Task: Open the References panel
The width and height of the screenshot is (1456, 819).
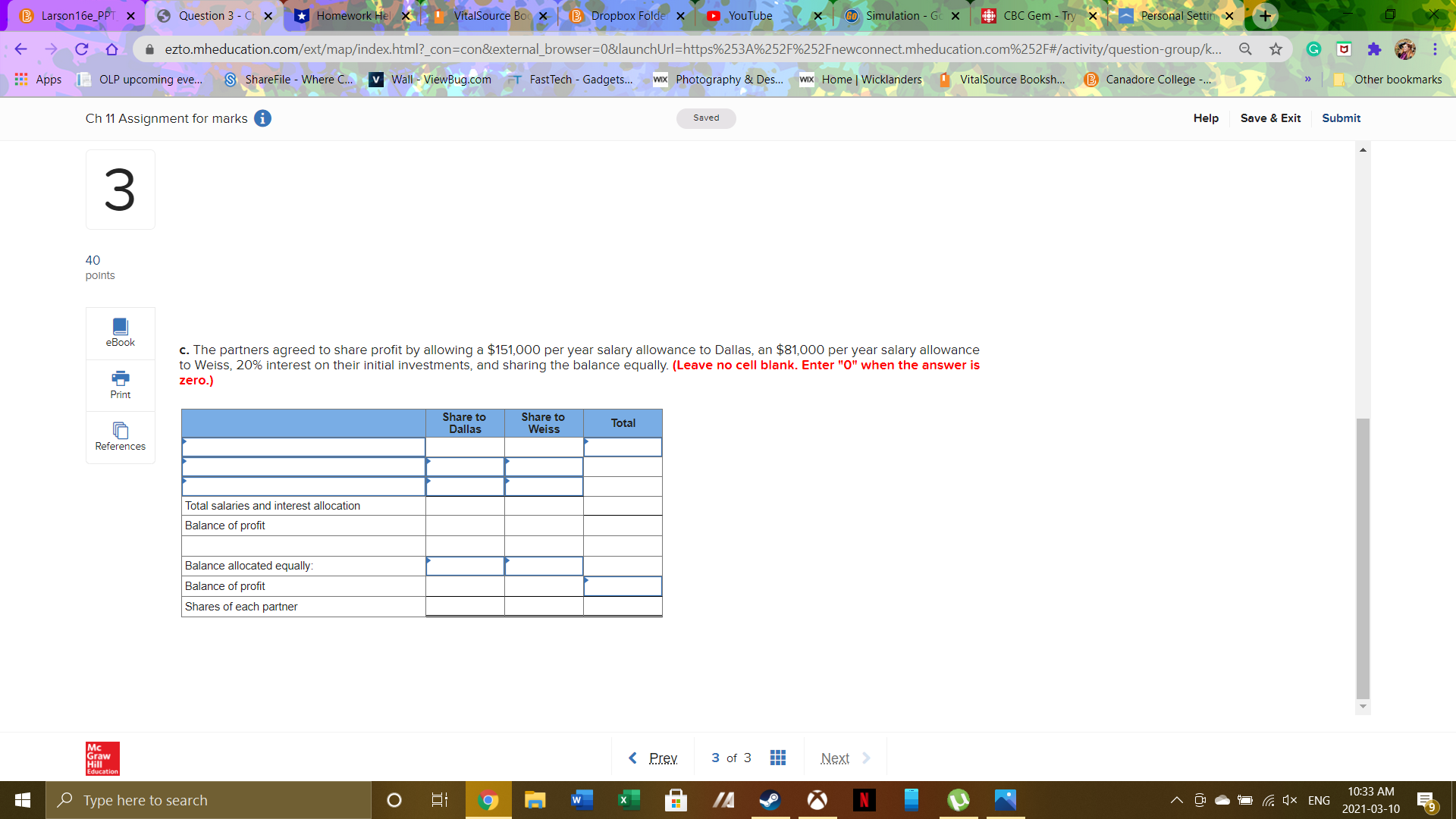Action: tap(120, 437)
